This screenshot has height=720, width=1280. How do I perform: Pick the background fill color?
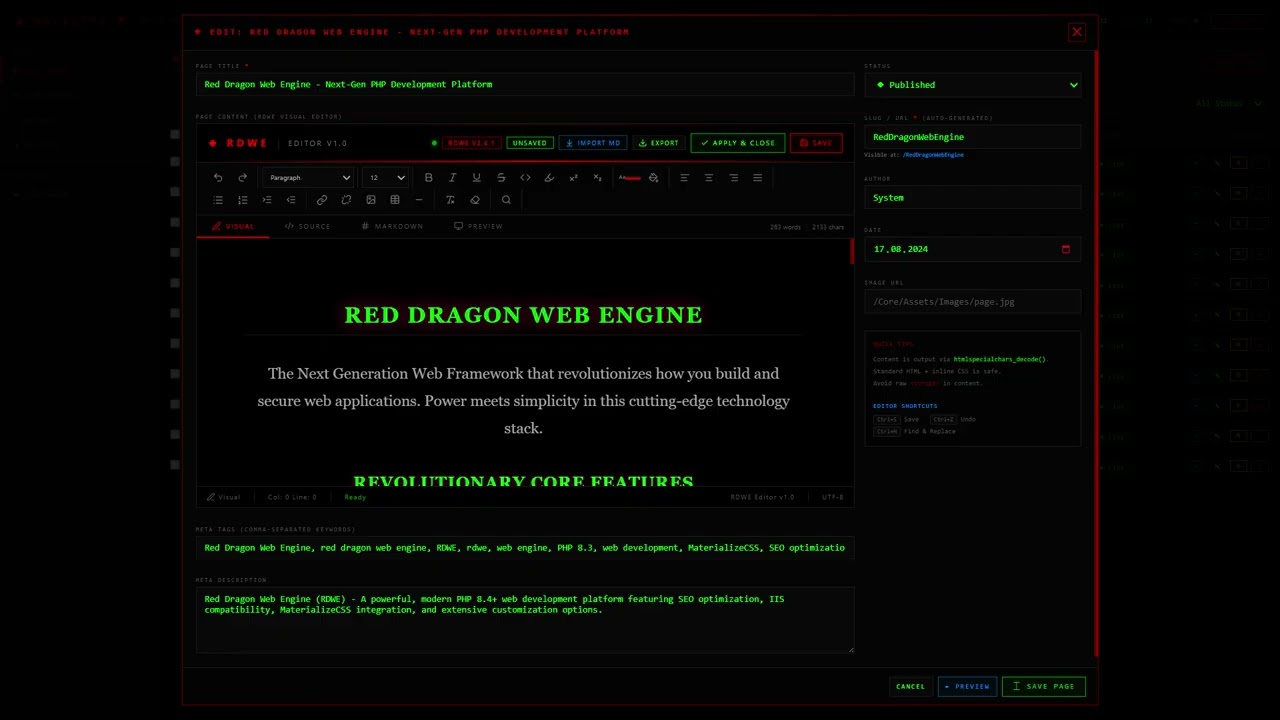(653, 178)
